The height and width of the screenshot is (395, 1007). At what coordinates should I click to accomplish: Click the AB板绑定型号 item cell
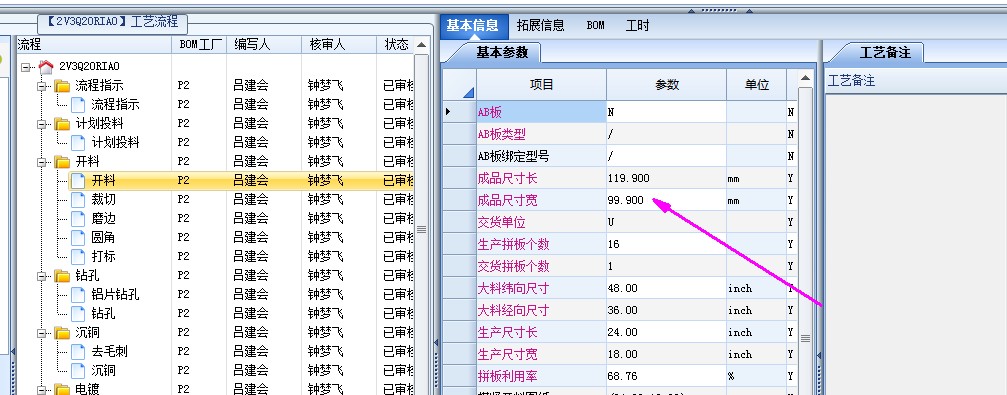(541, 156)
